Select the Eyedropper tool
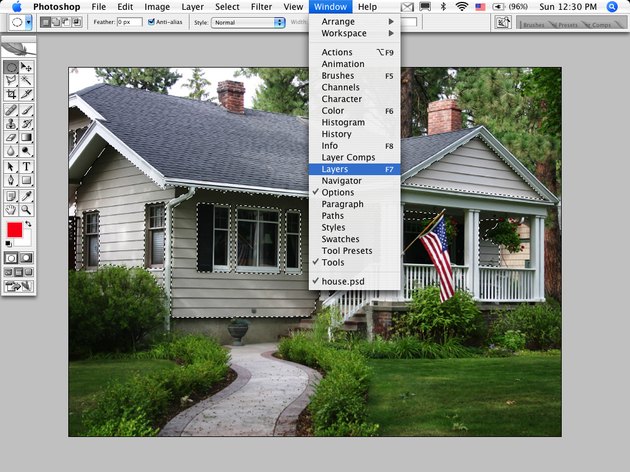Image resolution: width=630 pixels, height=472 pixels. [x=26, y=196]
